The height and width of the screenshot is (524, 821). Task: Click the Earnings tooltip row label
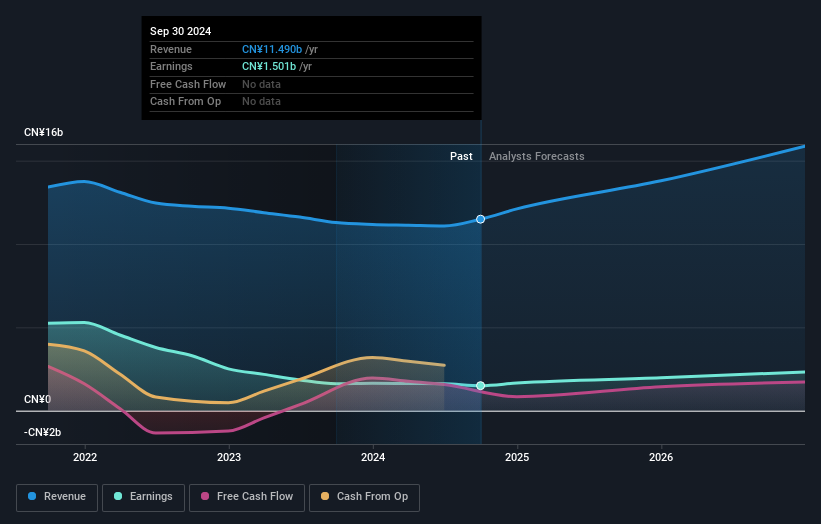[171, 66]
